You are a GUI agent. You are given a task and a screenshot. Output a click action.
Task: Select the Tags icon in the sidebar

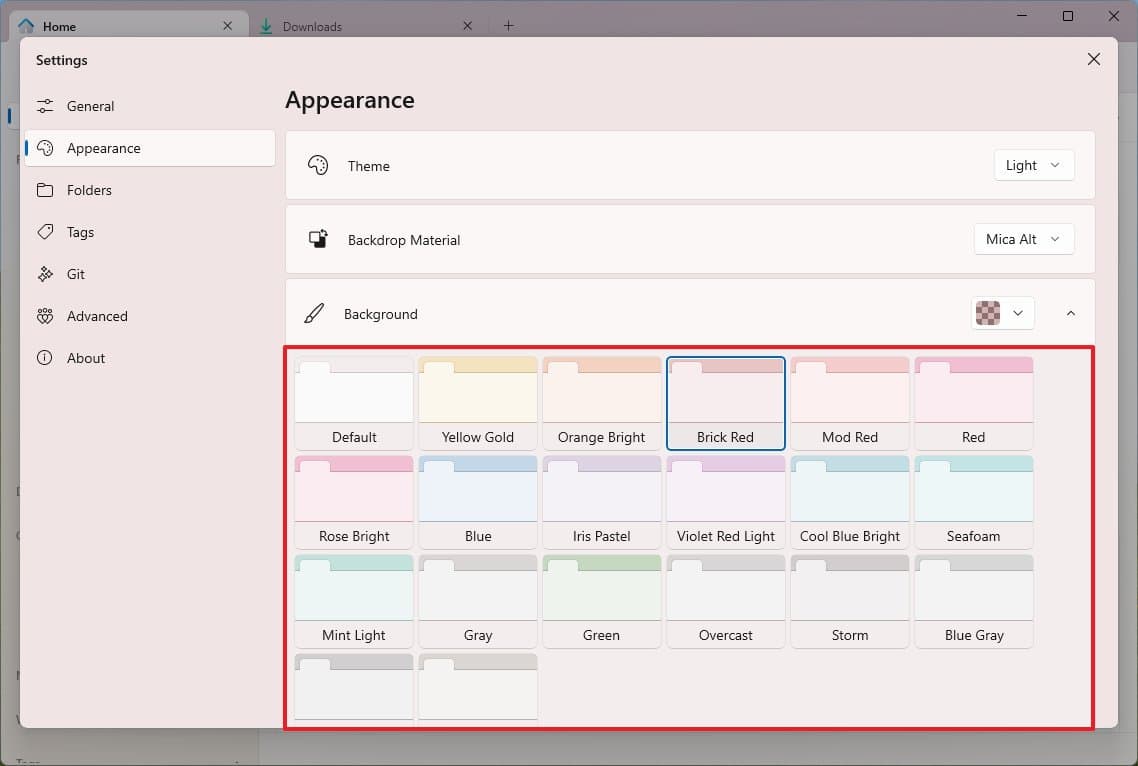(46, 231)
